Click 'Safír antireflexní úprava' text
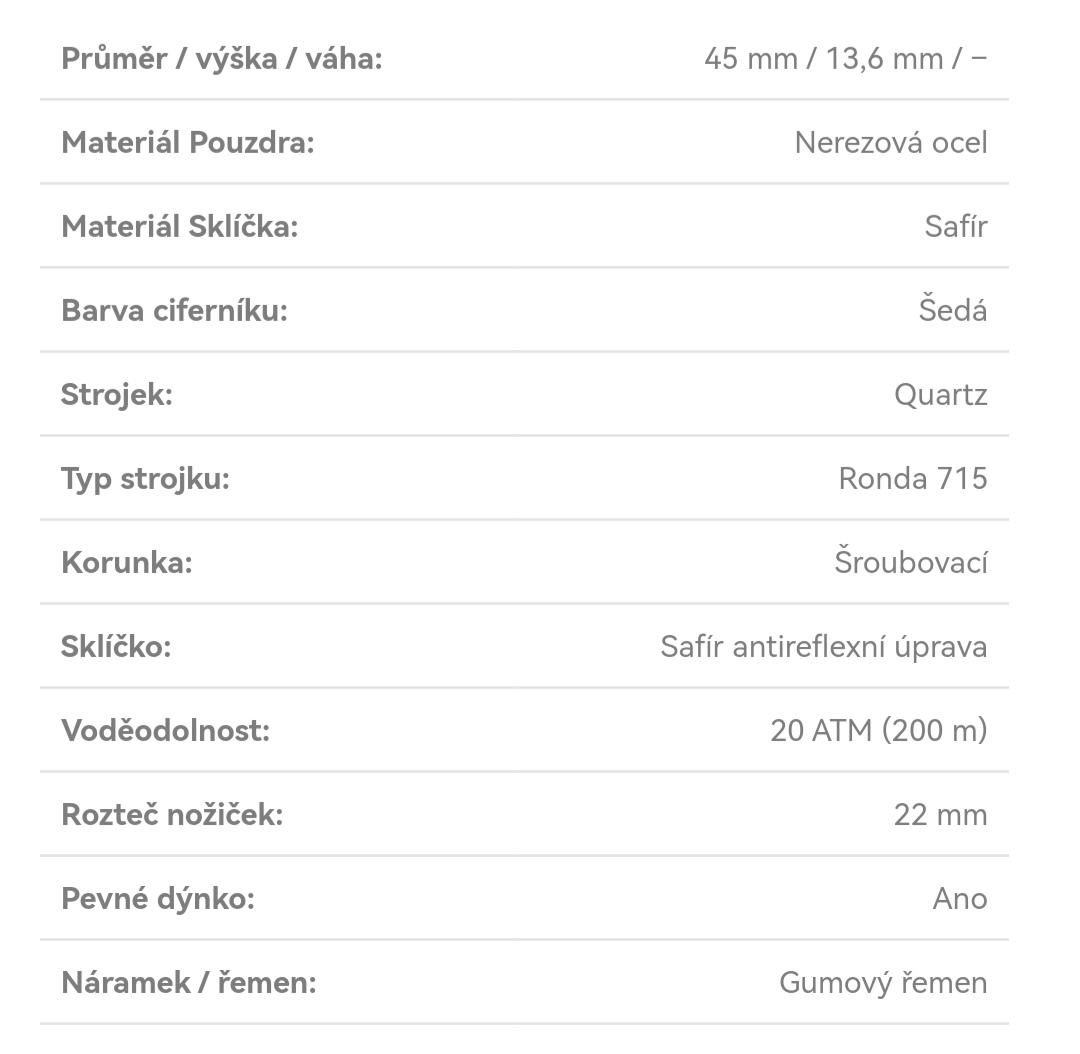Viewport: 1080px width, 1054px height. click(824, 647)
